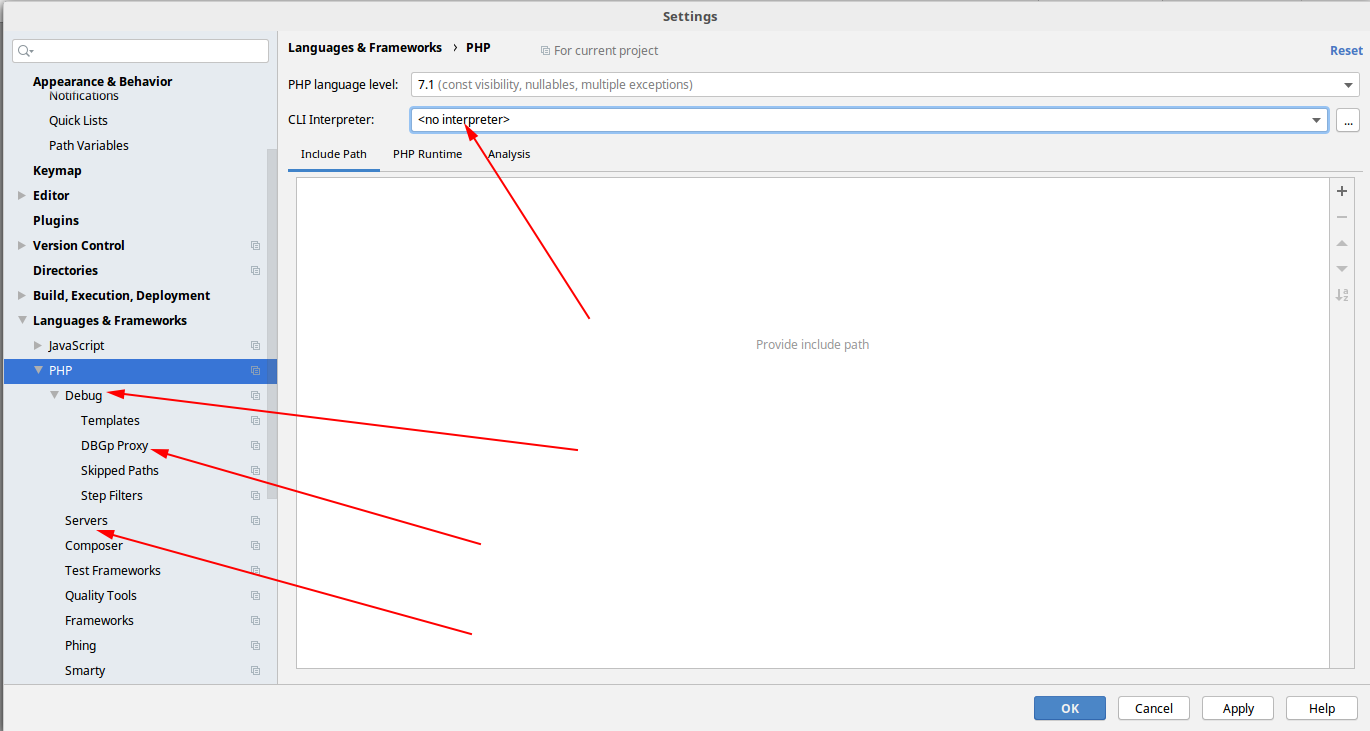Switch to the Include Path tab
The width and height of the screenshot is (1370, 731).
[334, 155]
